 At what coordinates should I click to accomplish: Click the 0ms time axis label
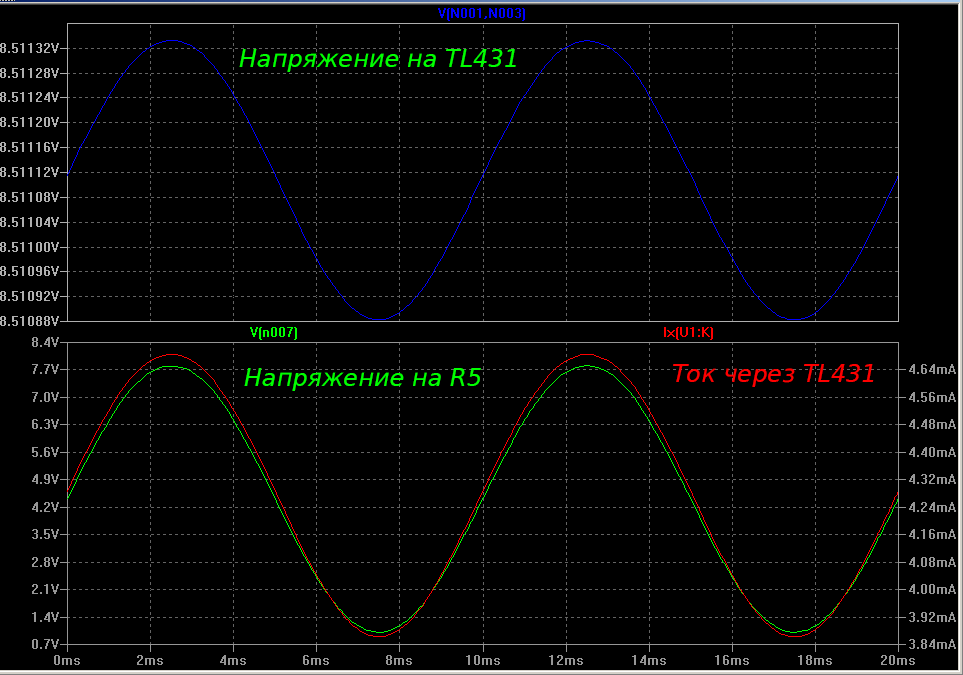coord(67,661)
